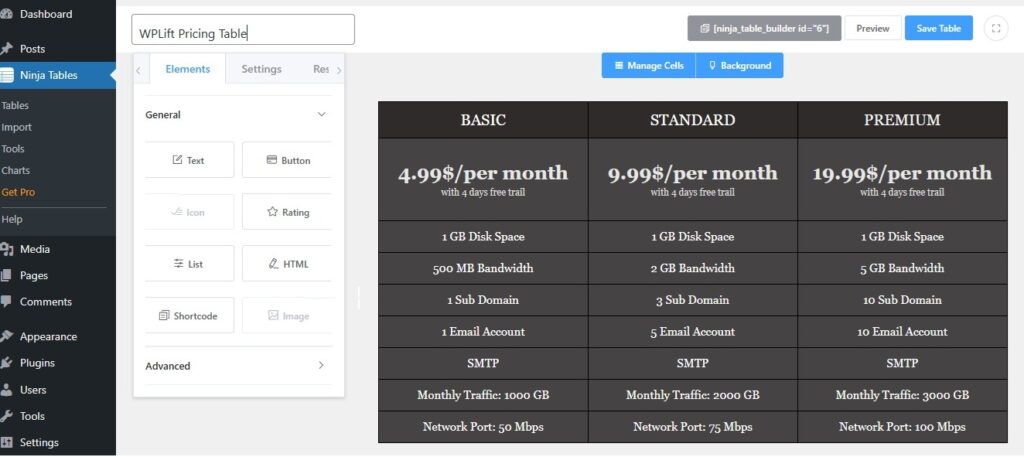Add an HTML element

(x=287, y=264)
